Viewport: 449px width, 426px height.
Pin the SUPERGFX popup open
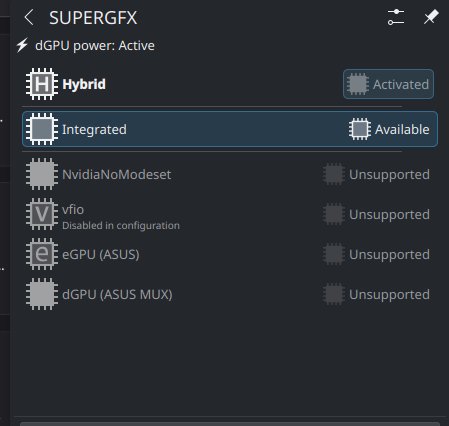[x=431, y=17]
